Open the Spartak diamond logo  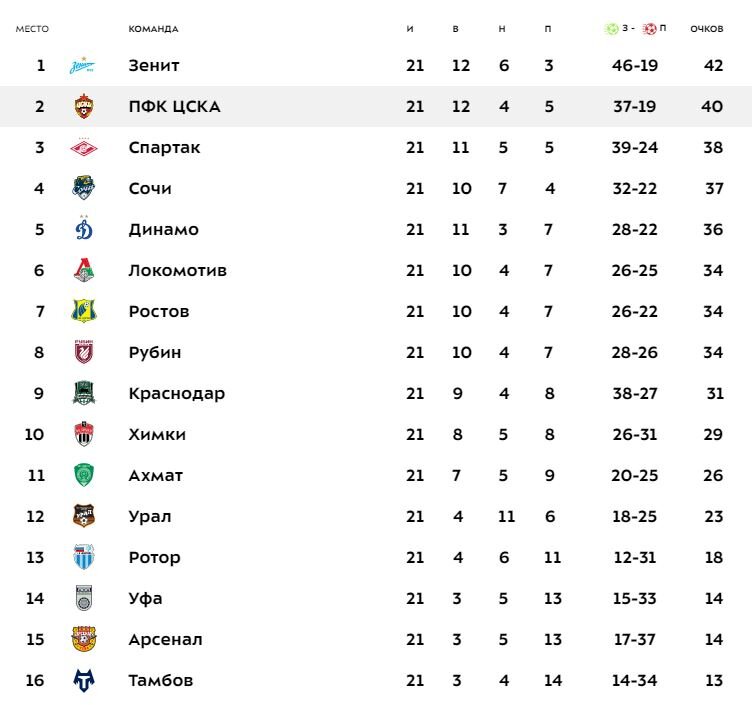[83, 147]
